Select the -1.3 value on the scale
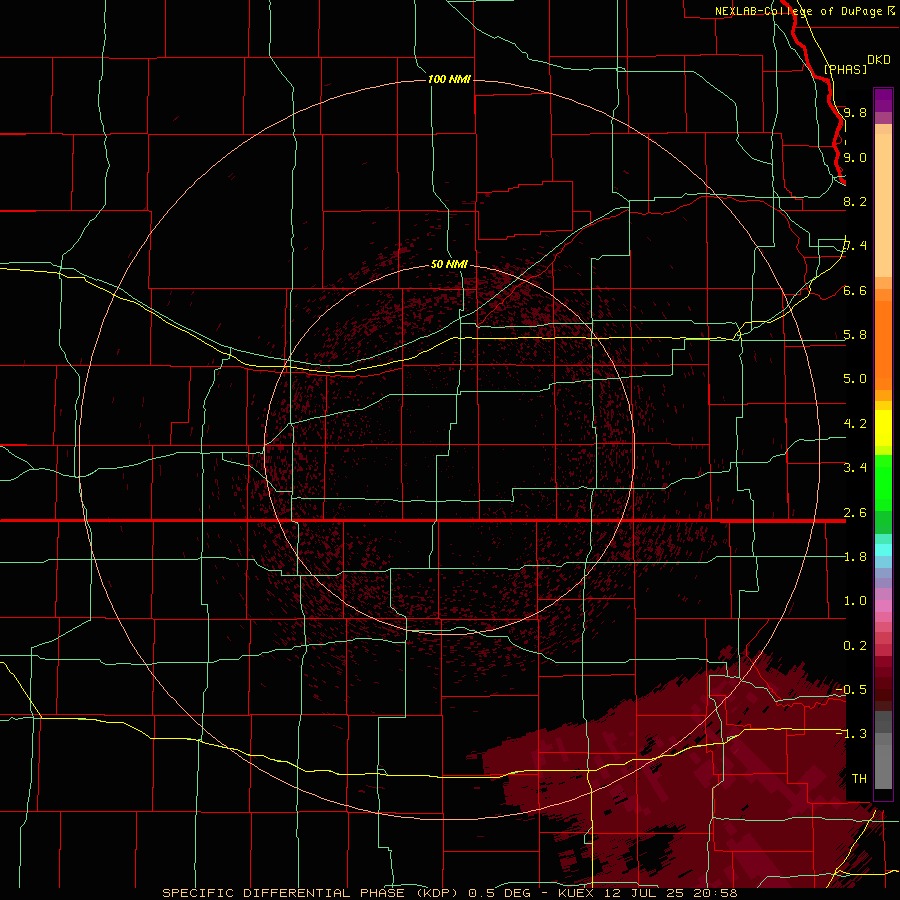 pyautogui.click(x=851, y=734)
